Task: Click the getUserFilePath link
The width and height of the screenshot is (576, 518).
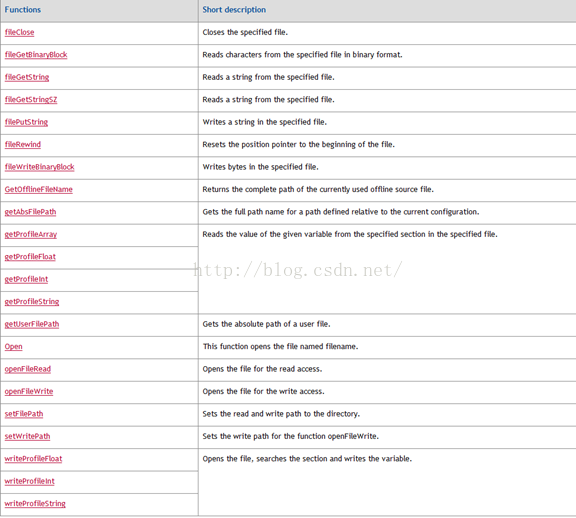Action: coord(32,324)
